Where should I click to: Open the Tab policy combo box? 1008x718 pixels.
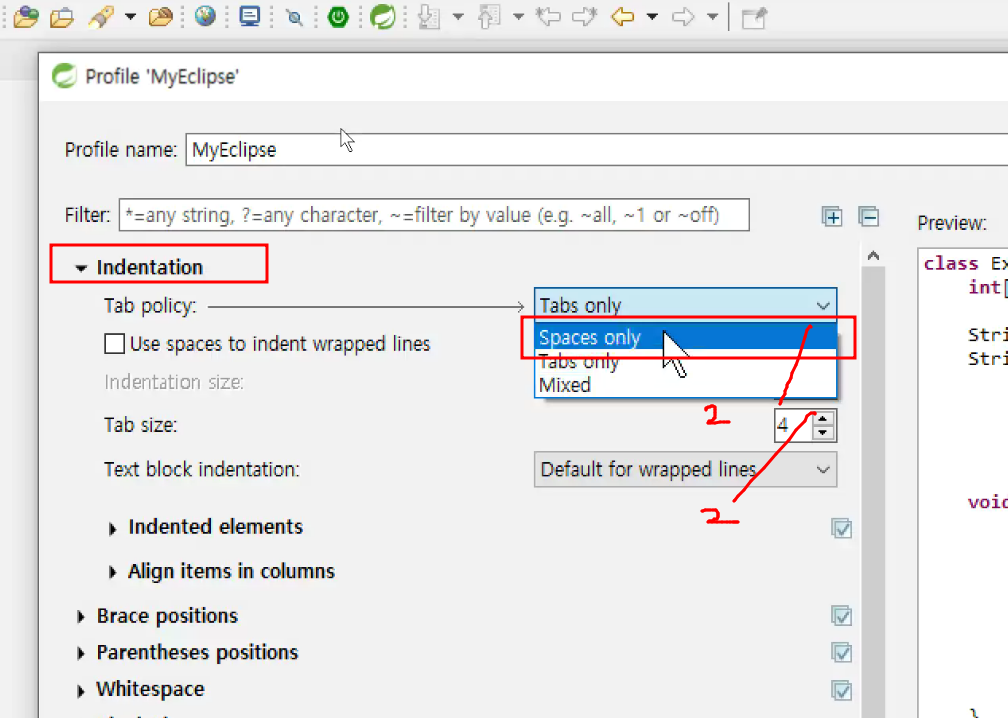click(x=685, y=305)
